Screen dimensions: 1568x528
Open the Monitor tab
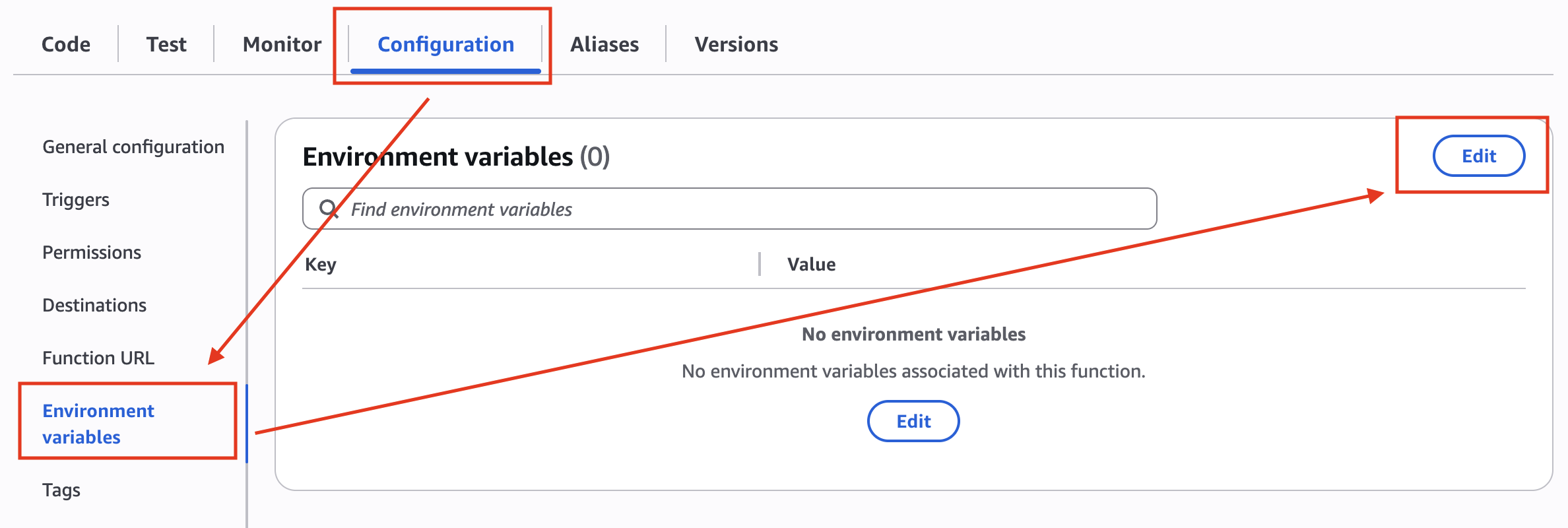click(x=282, y=44)
